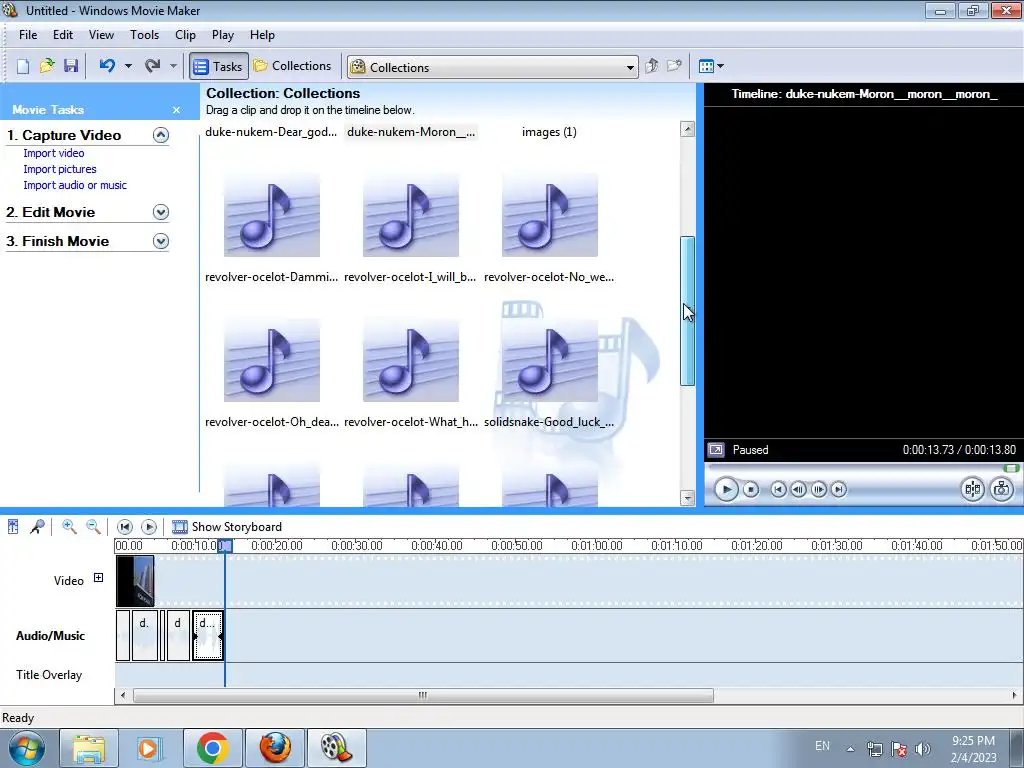This screenshot has height=768, width=1024.
Task: Click the Show Storyboard button
Action: pos(227,526)
